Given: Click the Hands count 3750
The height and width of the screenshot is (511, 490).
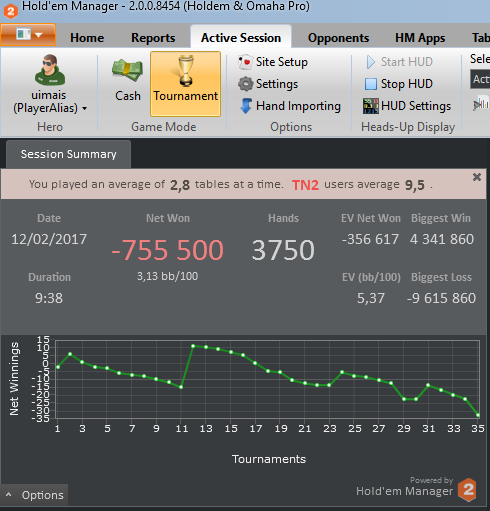Looking at the screenshot, I should click(283, 250).
